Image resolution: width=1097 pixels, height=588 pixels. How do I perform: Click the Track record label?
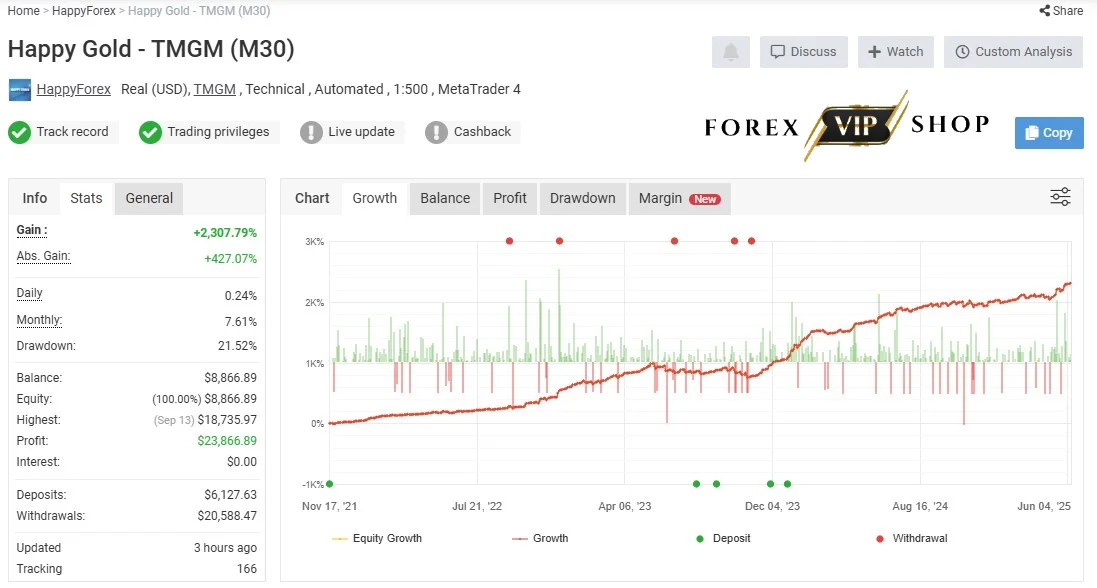pos(73,132)
